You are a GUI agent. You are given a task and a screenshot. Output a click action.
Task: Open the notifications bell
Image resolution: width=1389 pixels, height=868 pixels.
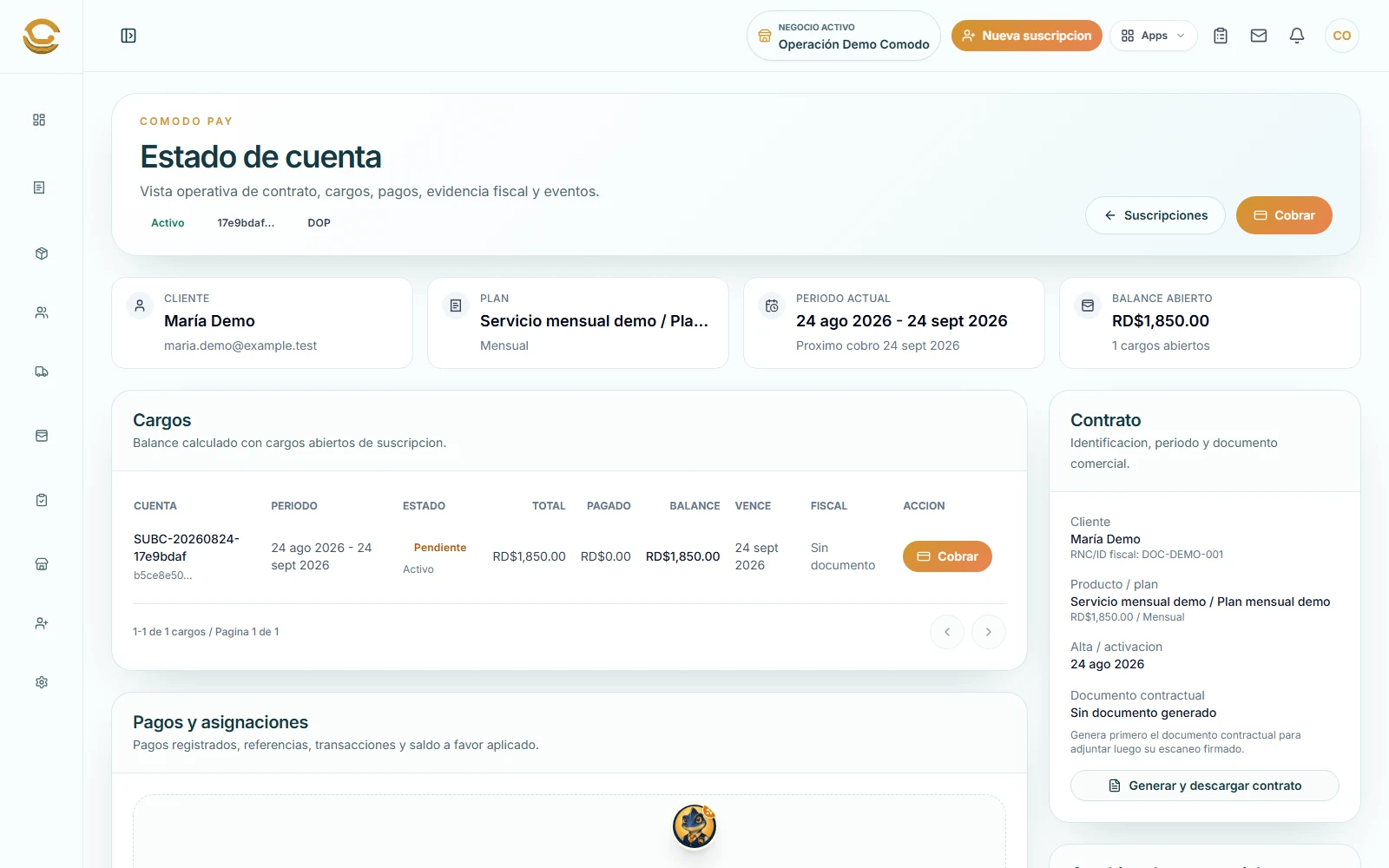[x=1297, y=36]
